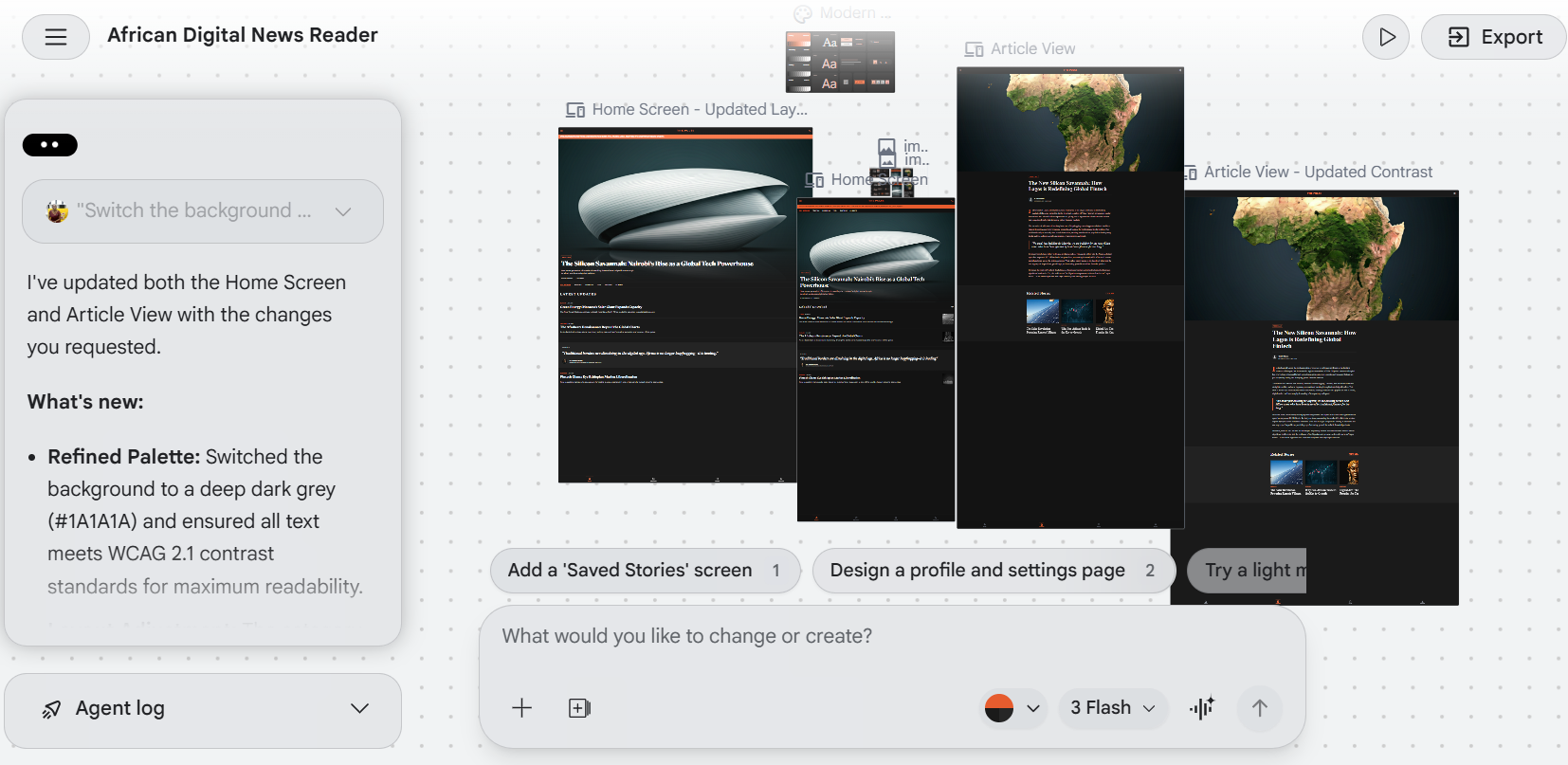Click the thinking dots indicator pill

click(50, 145)
